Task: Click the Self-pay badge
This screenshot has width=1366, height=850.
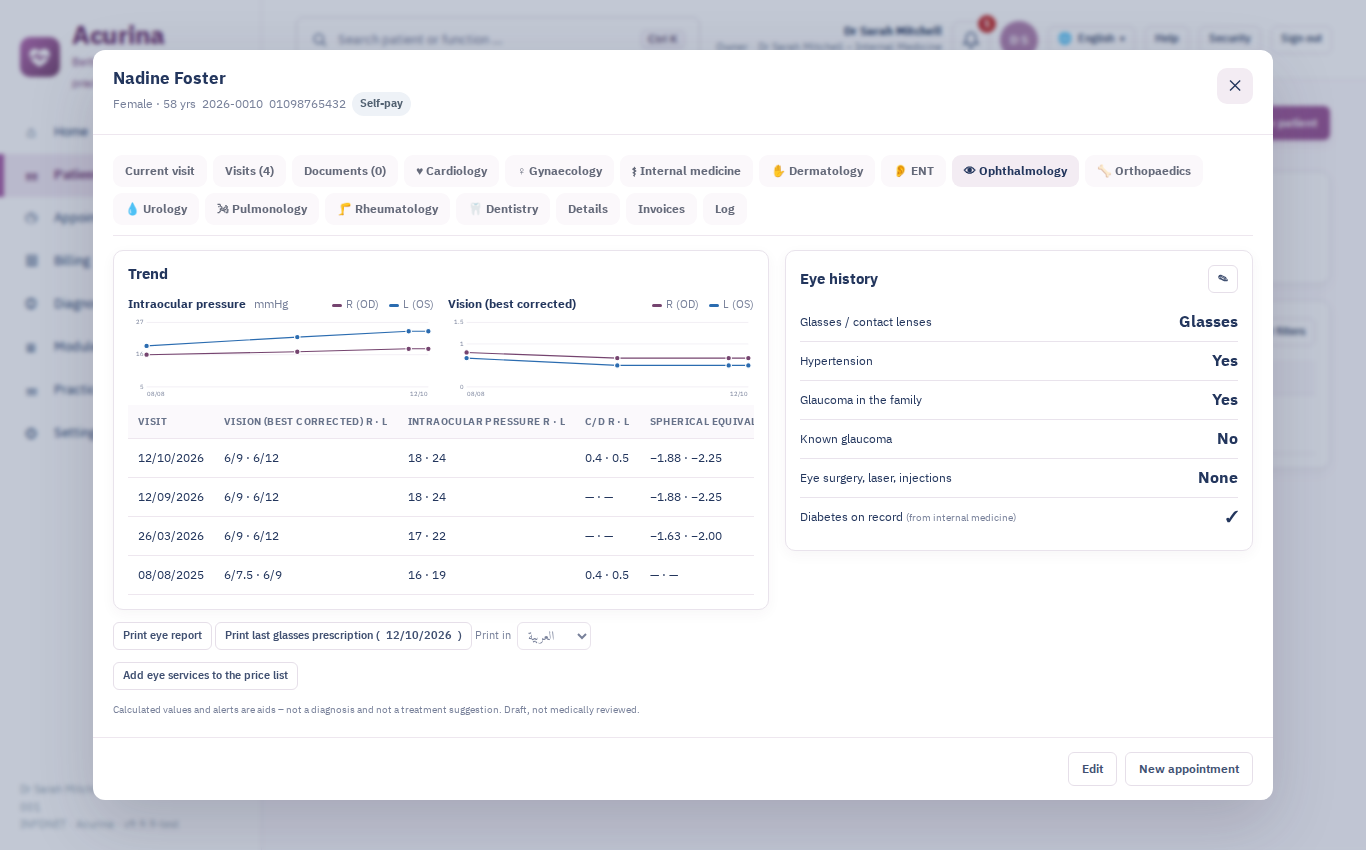Action: pos(381,104)
